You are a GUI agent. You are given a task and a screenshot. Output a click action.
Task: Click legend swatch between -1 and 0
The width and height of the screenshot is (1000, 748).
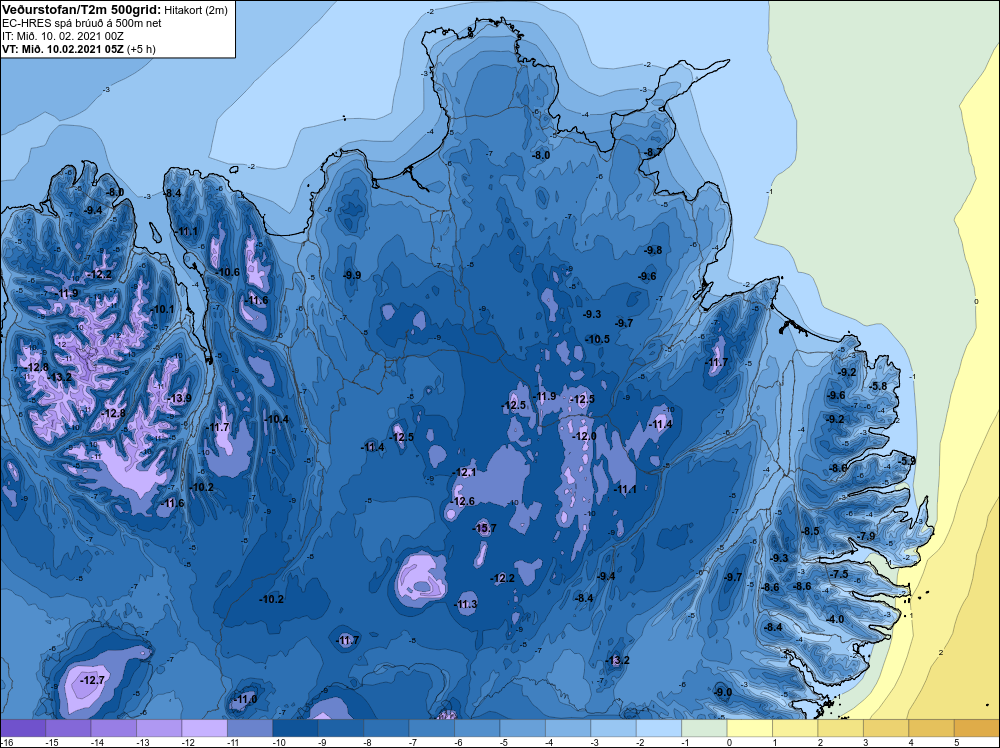tap(705, 728)
